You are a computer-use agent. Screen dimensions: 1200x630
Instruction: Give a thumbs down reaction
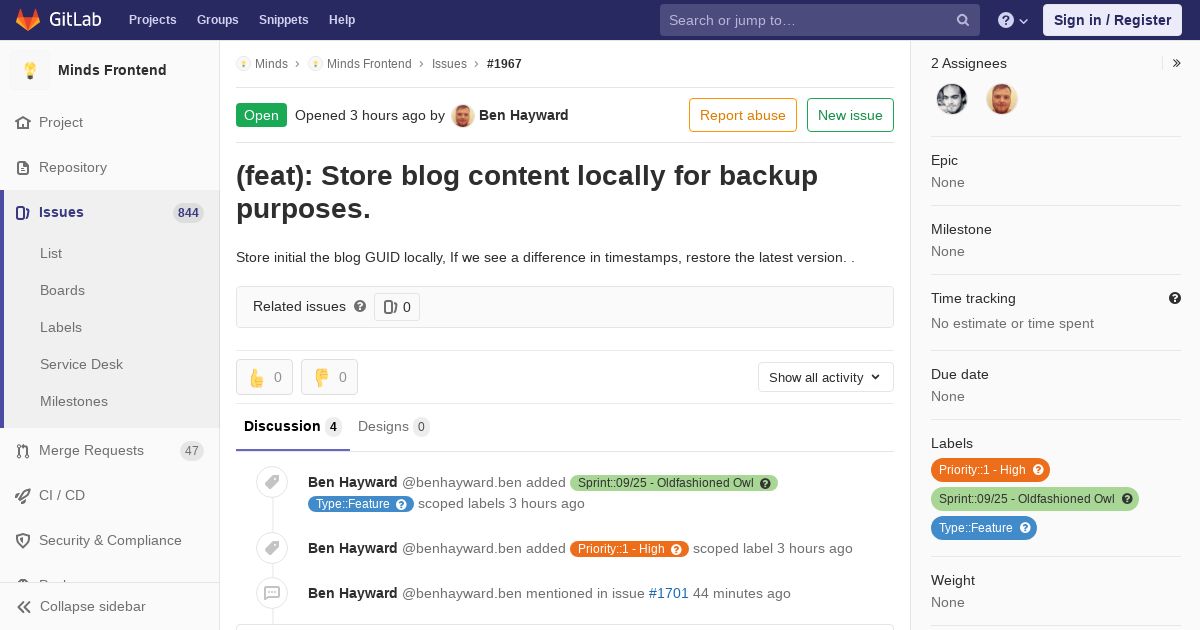[x=329, y=377]
